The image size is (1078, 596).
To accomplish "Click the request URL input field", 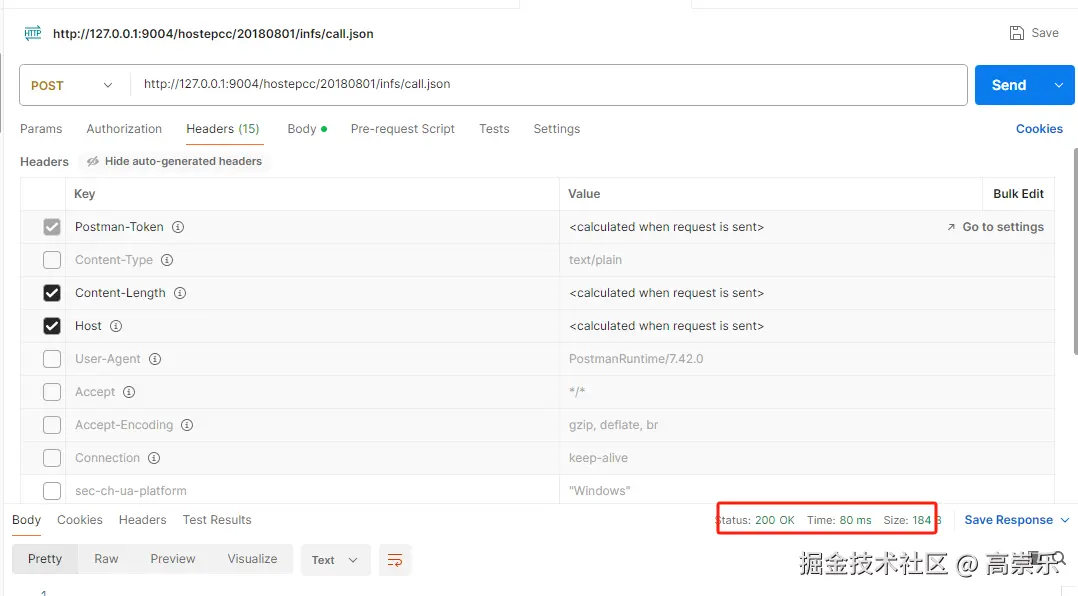I will pos(548,85).
